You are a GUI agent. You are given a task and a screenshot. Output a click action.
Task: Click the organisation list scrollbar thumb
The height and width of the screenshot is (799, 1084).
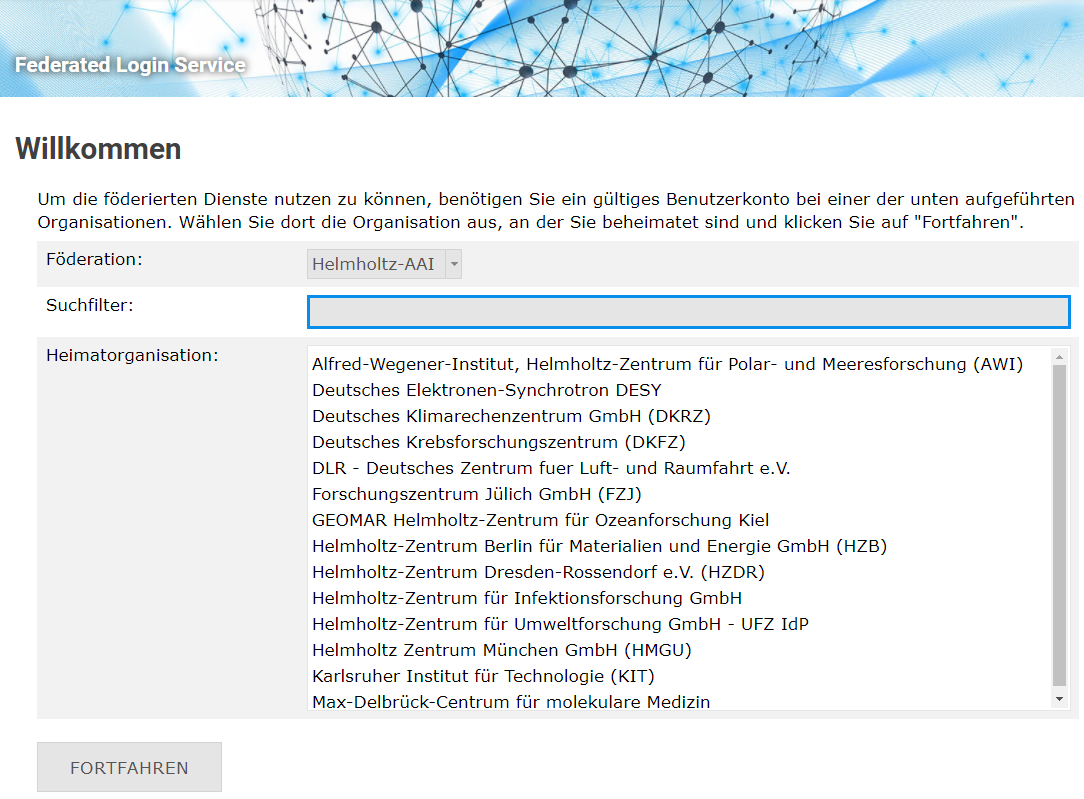coord(1059,525)
